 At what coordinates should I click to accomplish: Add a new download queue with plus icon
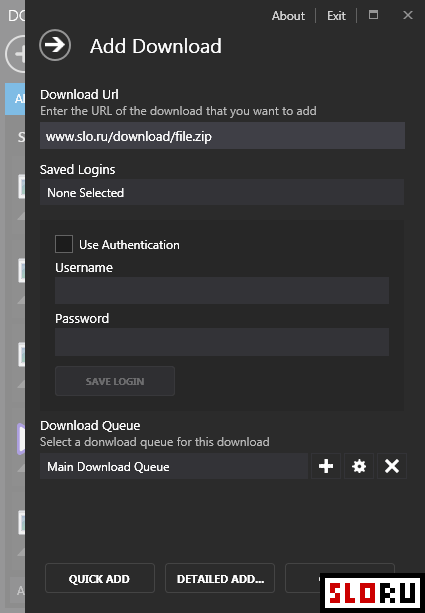pos(326,466)
